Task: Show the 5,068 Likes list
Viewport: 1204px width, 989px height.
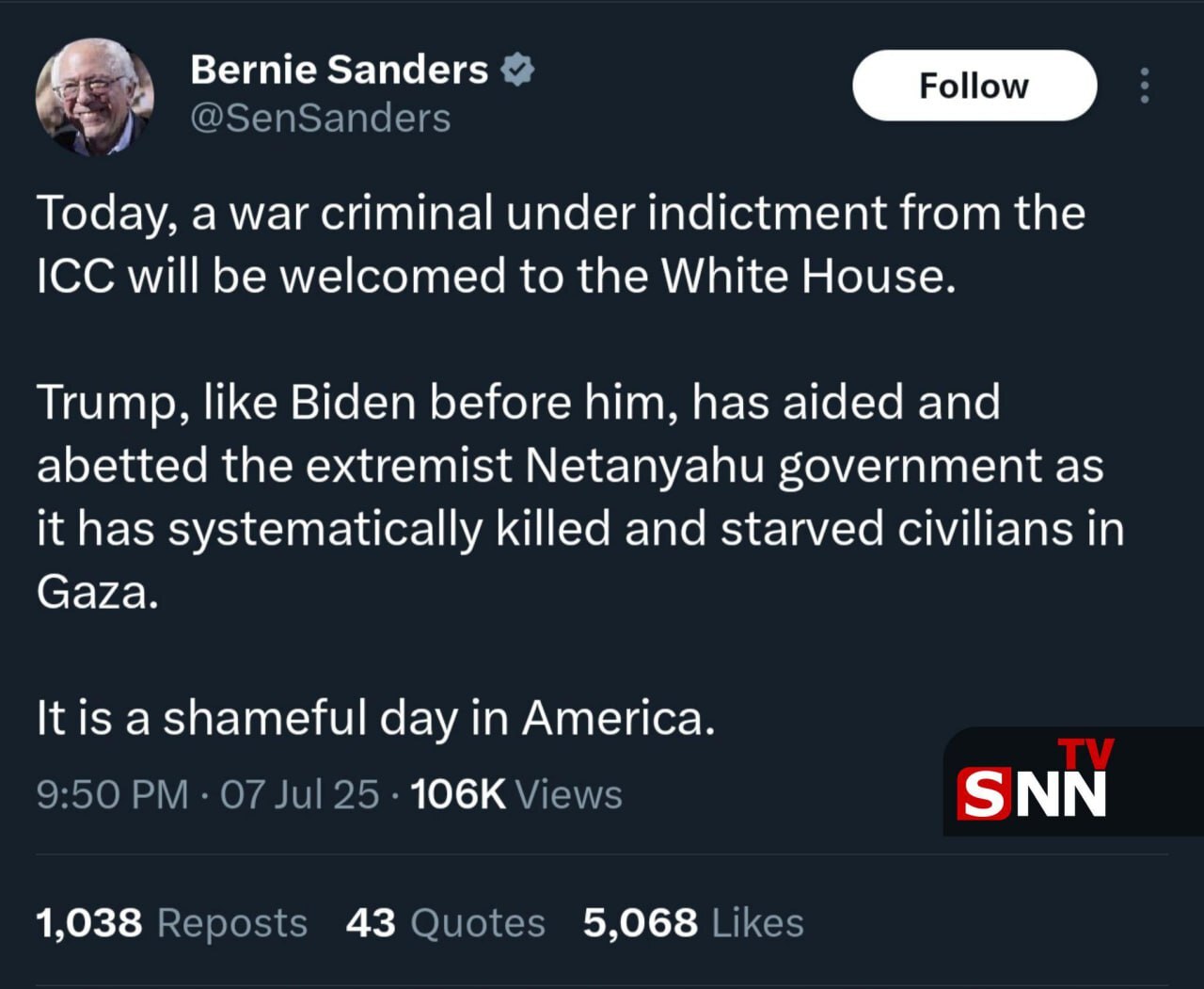Action: point(692,923)
